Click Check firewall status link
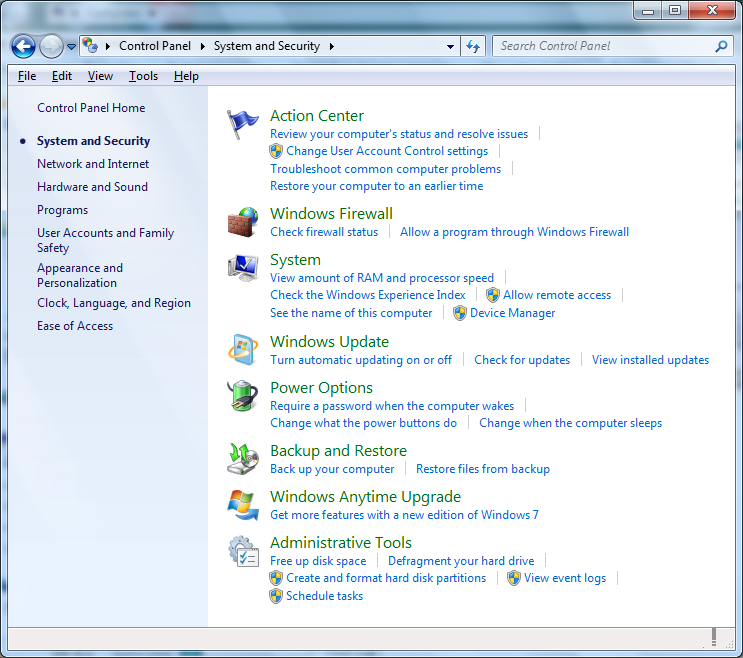Image resolution: width=743 pixels, height=658 pixels. 324,232
